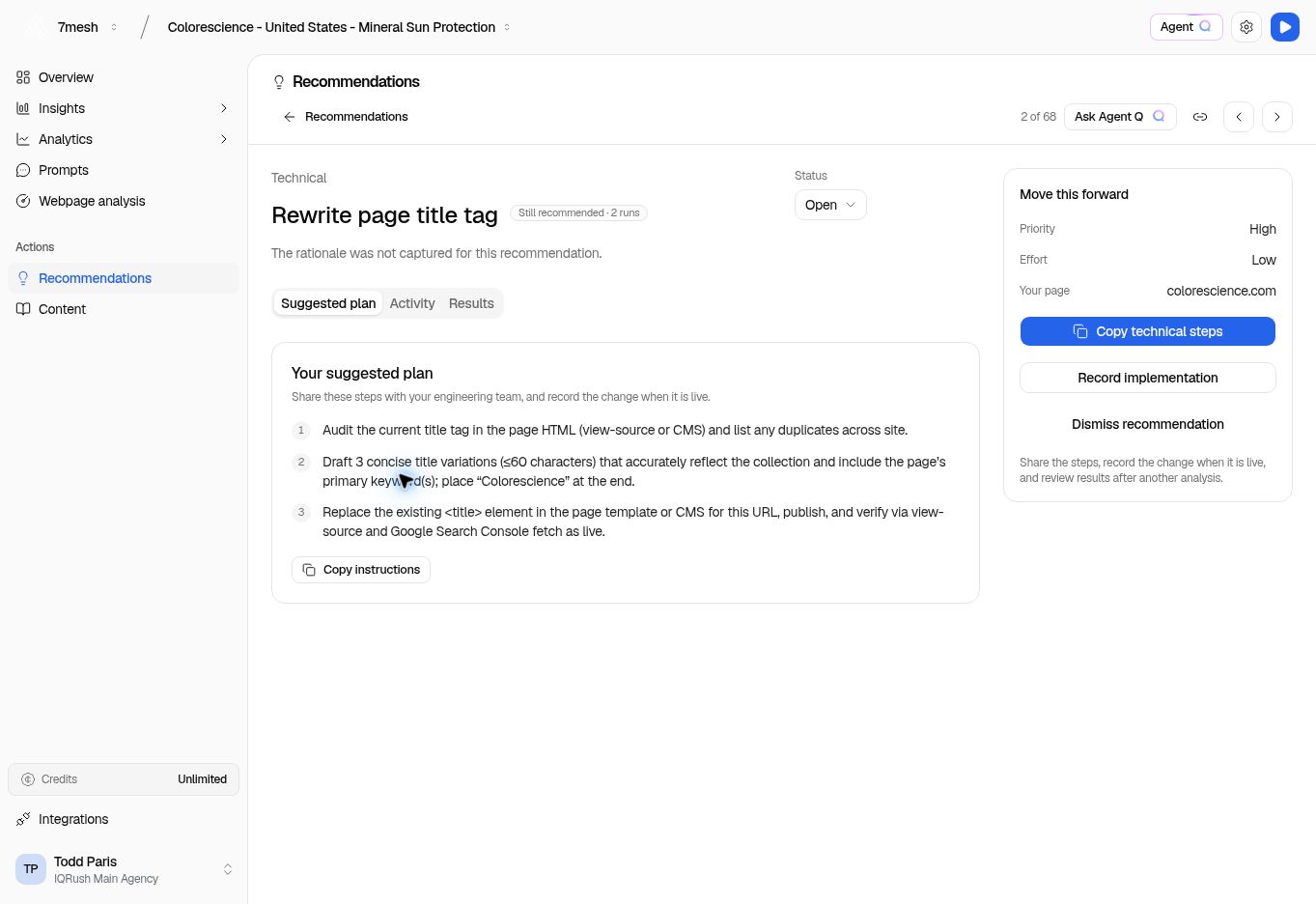Open the settings gear icon
This screenshot has width=1316, height=904.
tap(1246, 27)
